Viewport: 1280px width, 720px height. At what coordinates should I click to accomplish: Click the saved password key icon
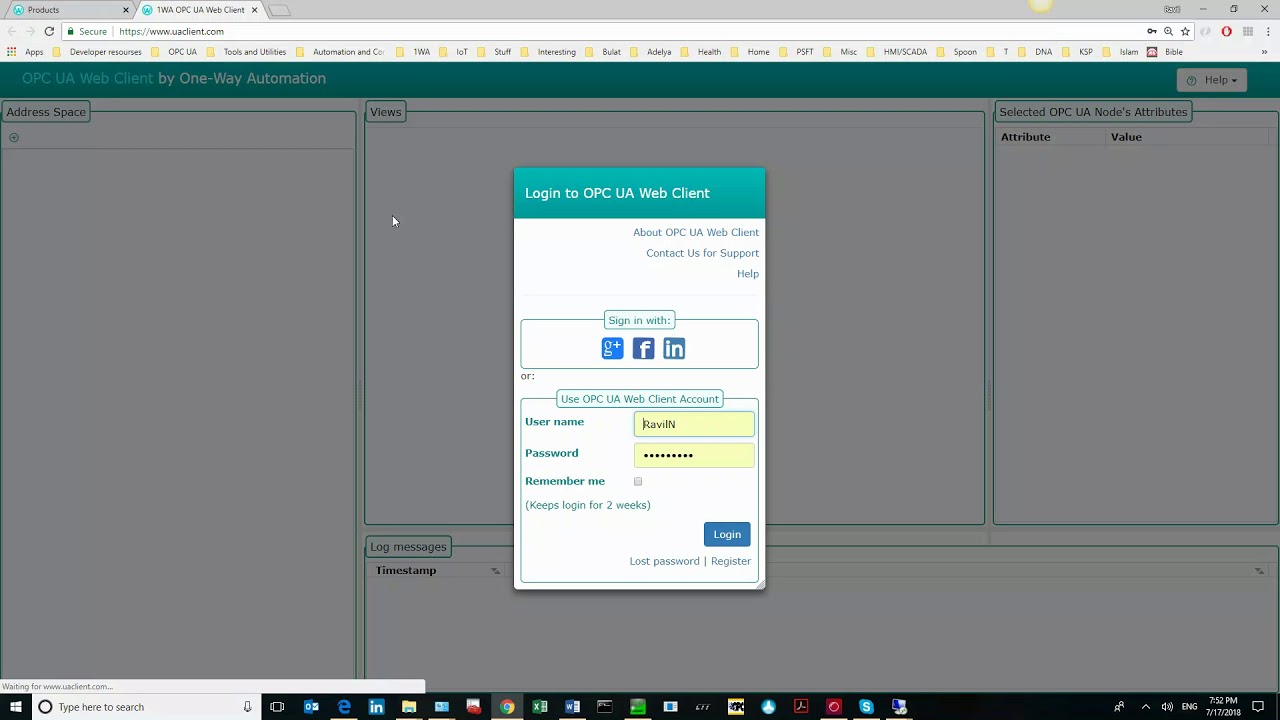(x=1152, y=31)
